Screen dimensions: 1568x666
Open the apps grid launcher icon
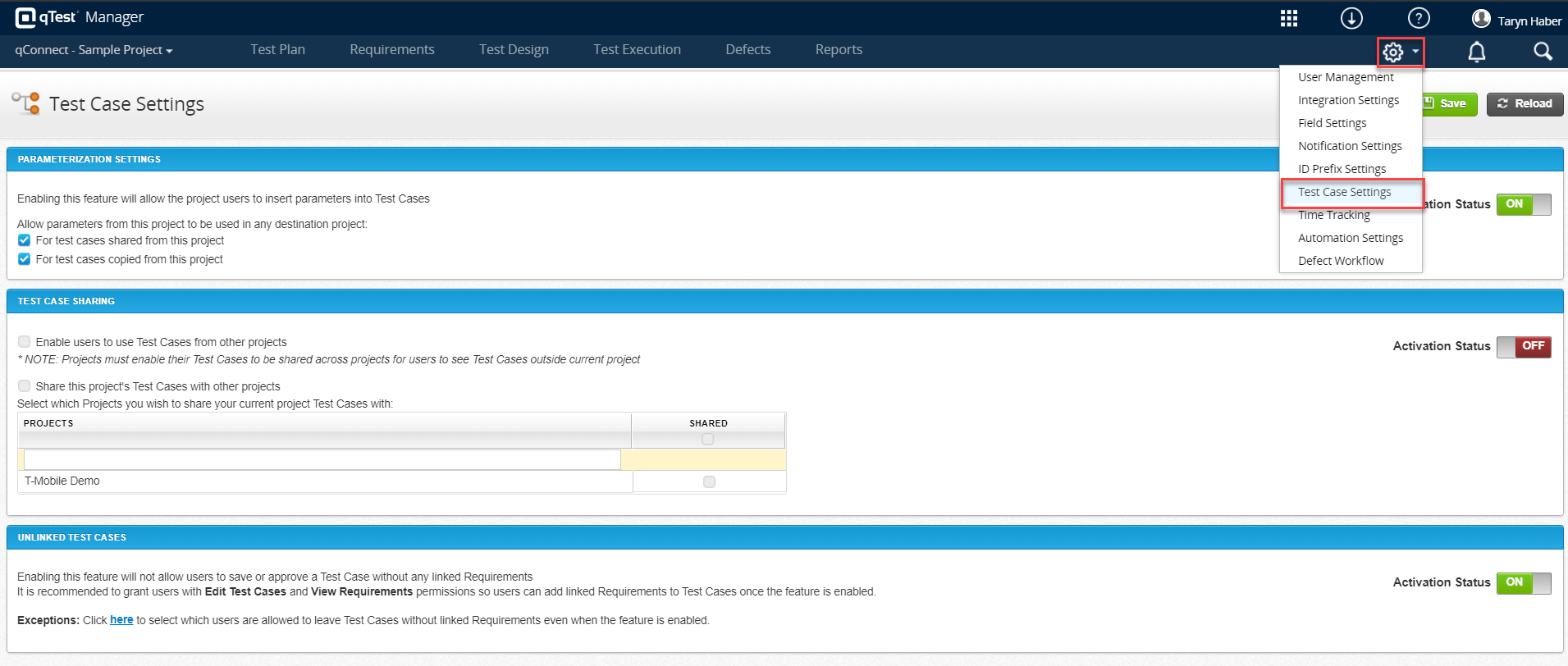click(1289, 18)
